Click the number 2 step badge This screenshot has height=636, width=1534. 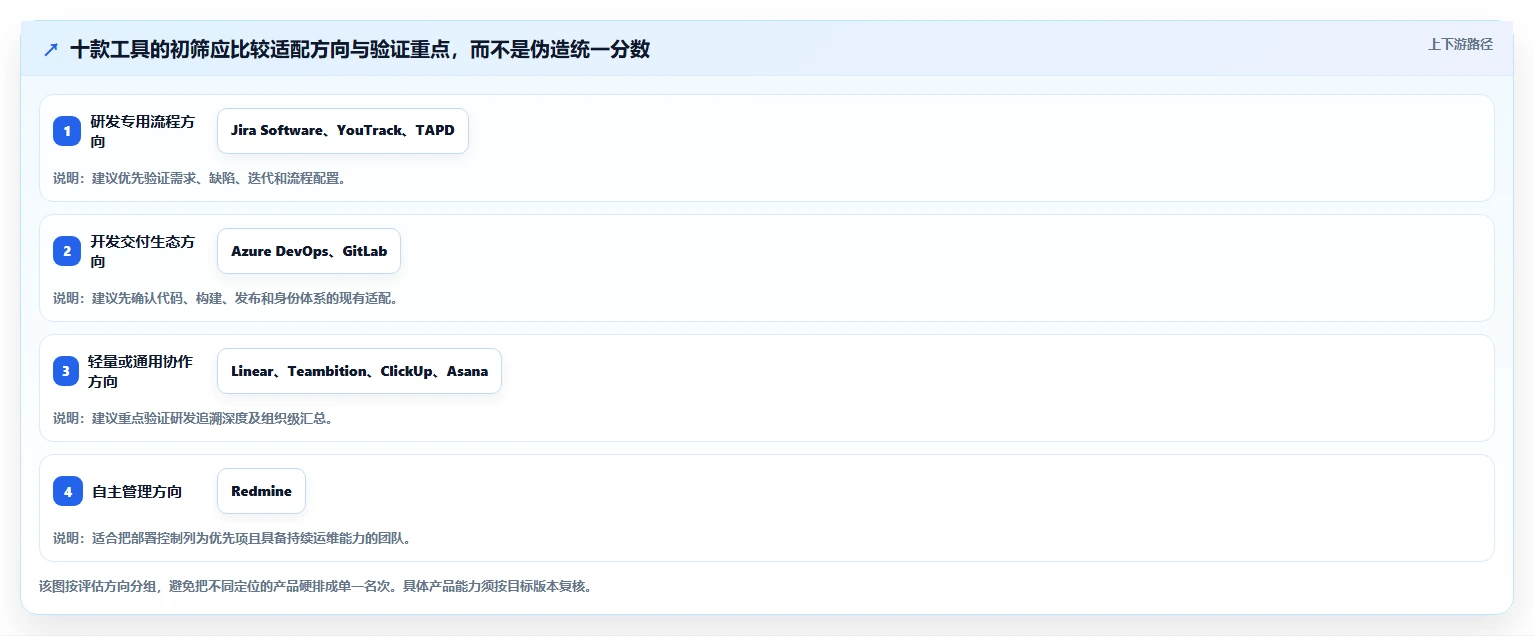[x=67, y=251]
